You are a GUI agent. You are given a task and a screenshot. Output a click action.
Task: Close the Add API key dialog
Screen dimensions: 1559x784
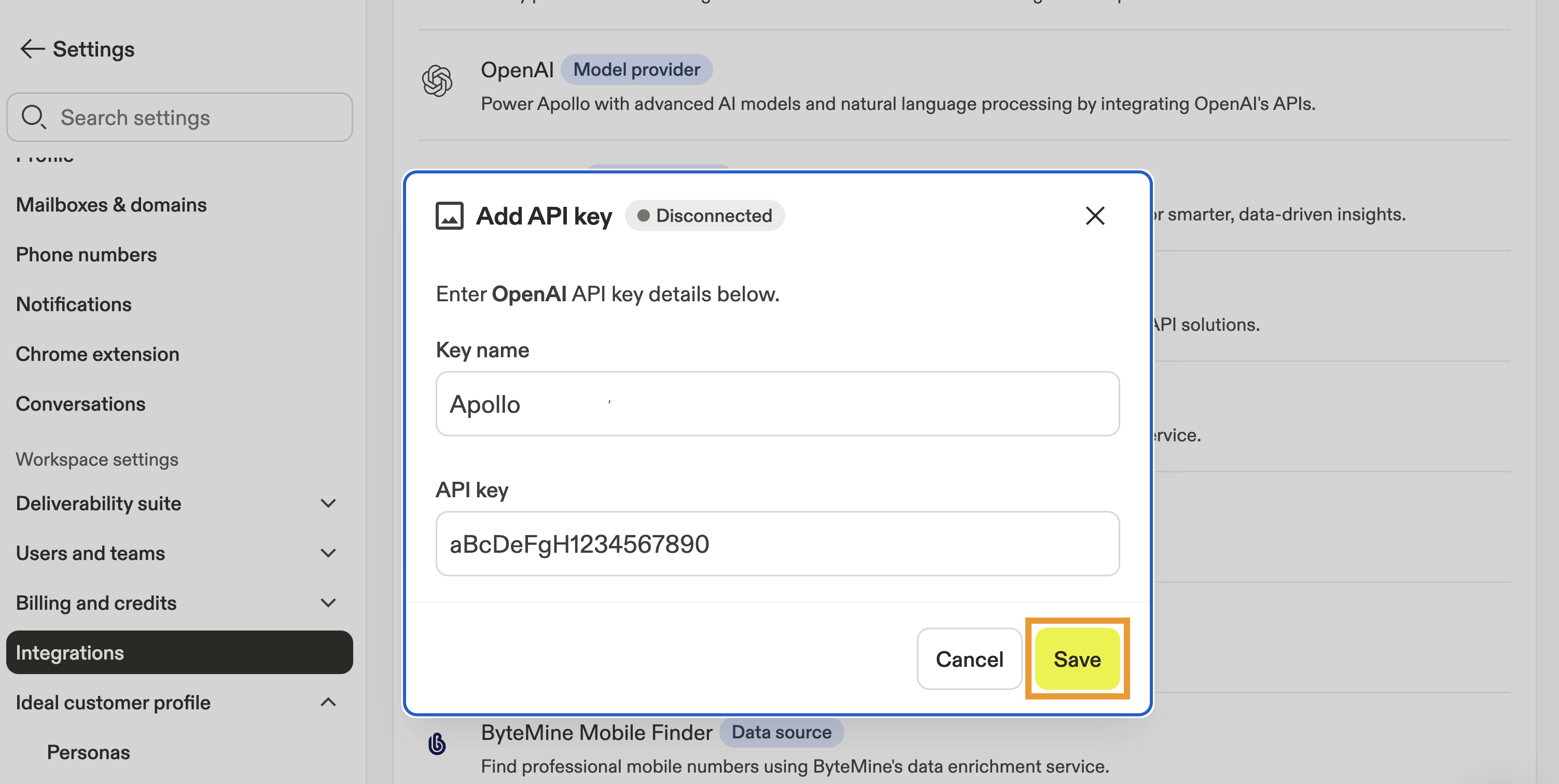pyautogui.click(x=1094, y=216)
